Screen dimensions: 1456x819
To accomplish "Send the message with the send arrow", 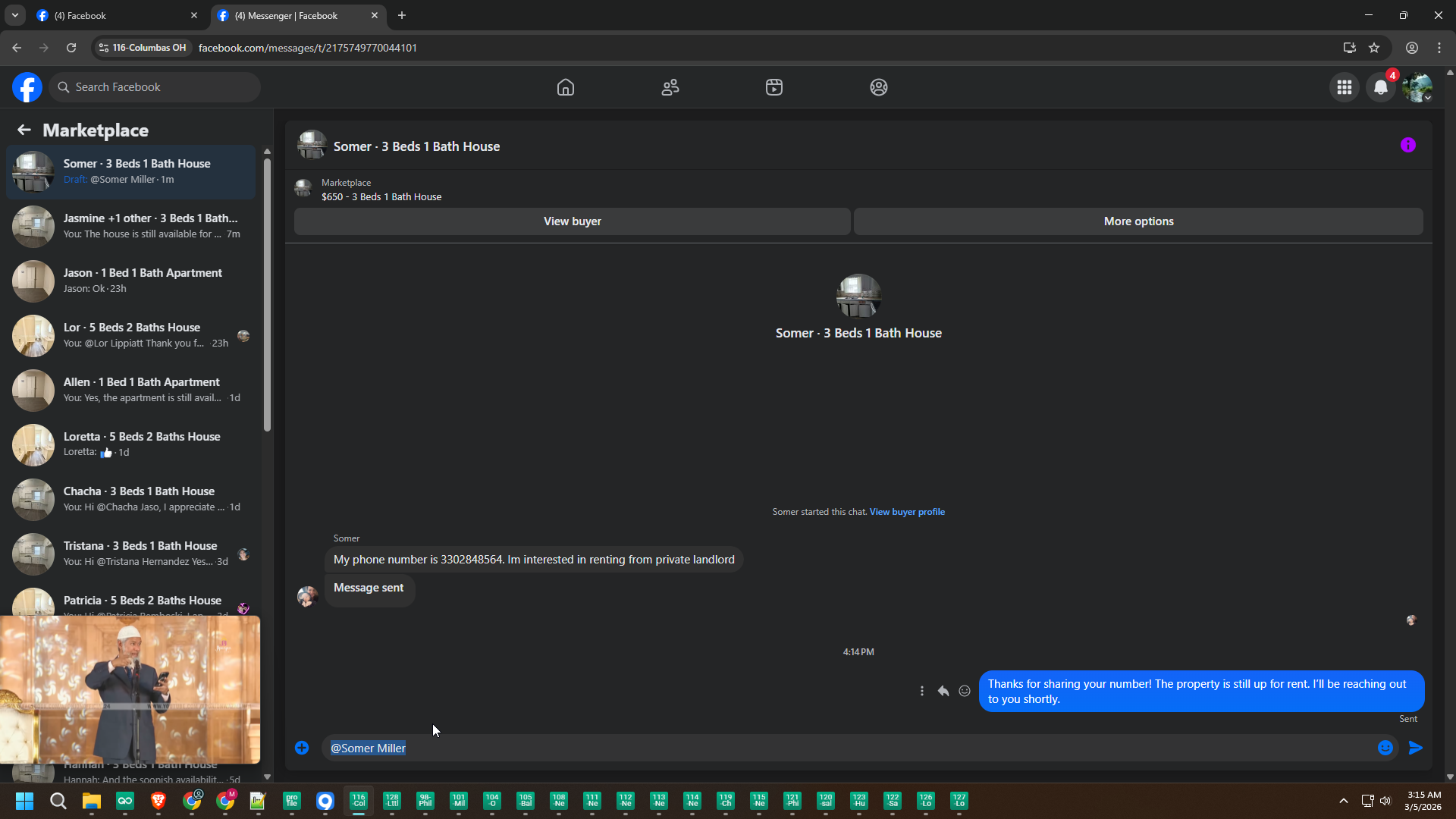I will [1416, 748].
